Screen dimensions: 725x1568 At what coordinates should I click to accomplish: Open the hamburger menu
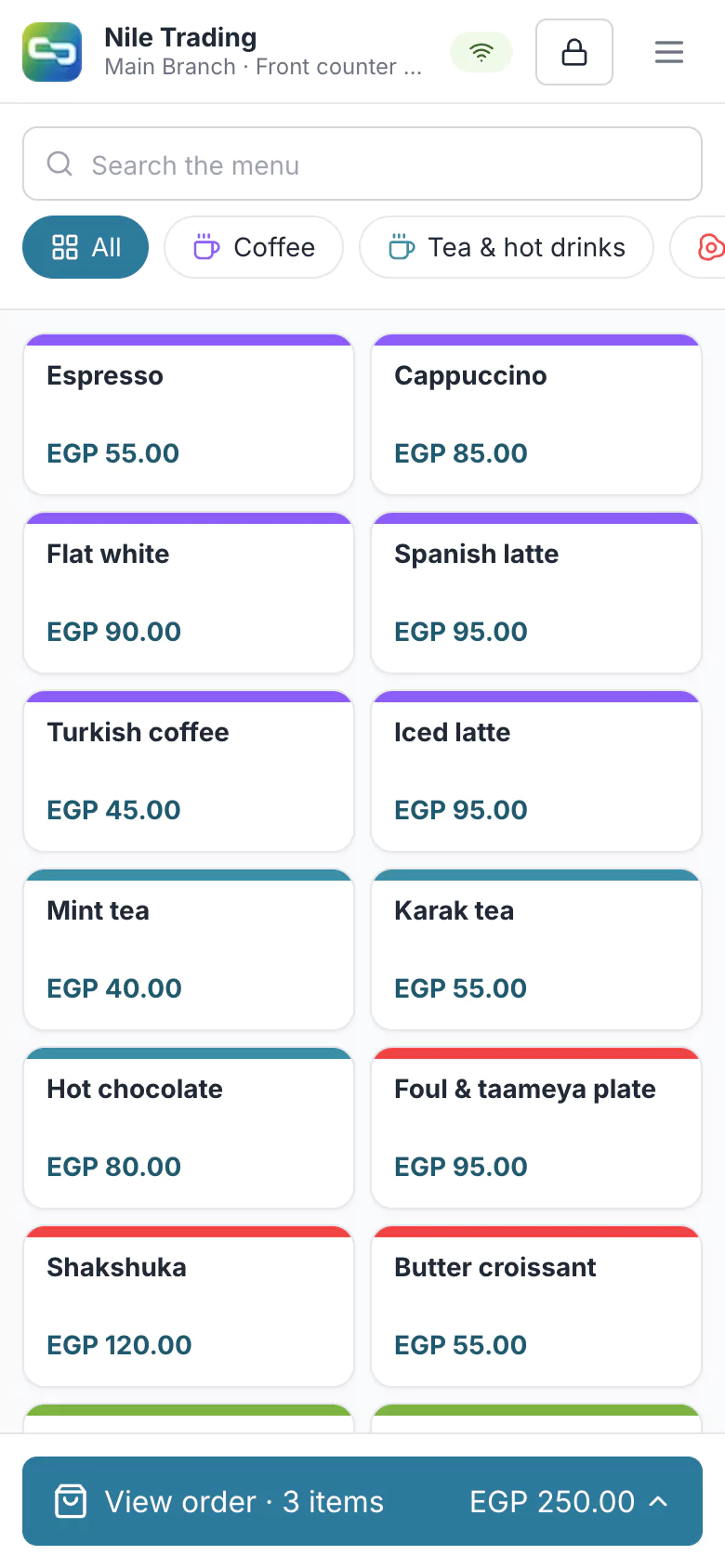point(669,52)
